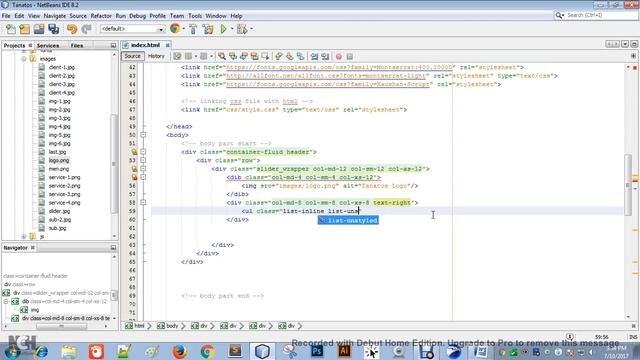This screenshot has height=360, width=640.
Task: Click Find Next Occurrence editor icon
Action: click(244, 56)
